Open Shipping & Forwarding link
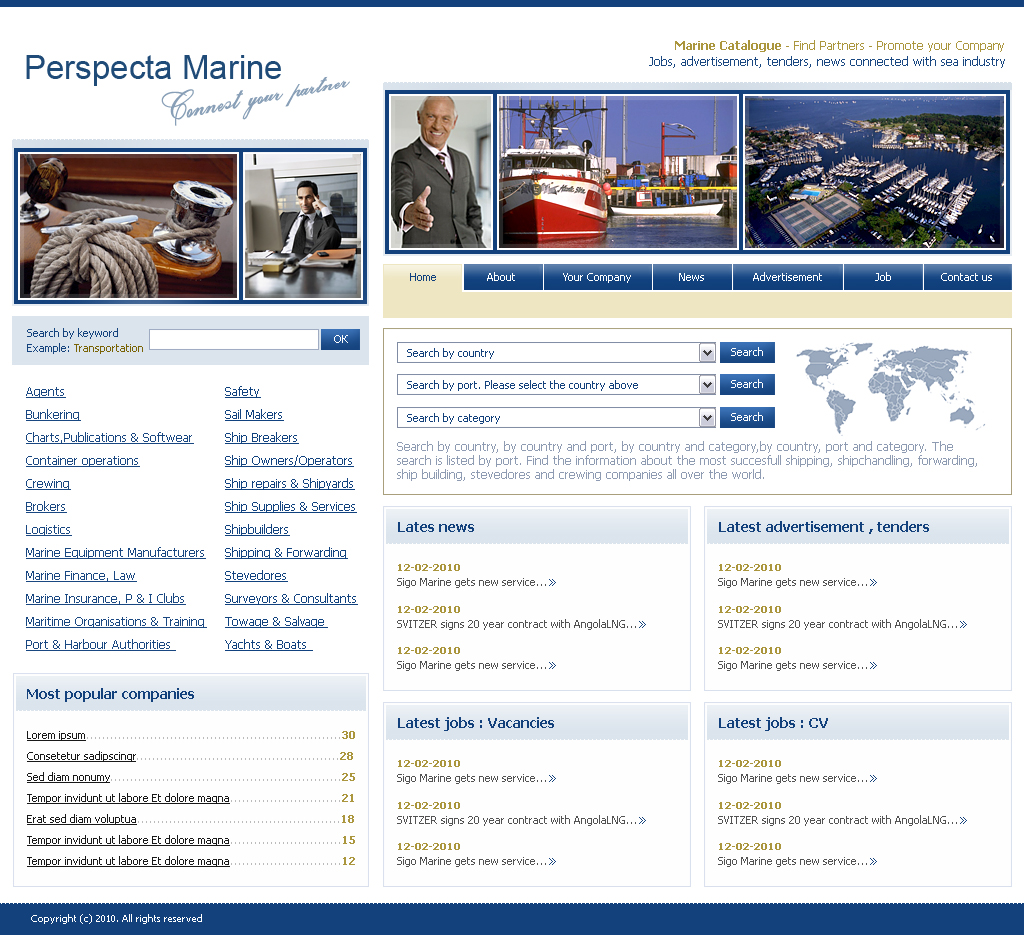 pos(286,552)
